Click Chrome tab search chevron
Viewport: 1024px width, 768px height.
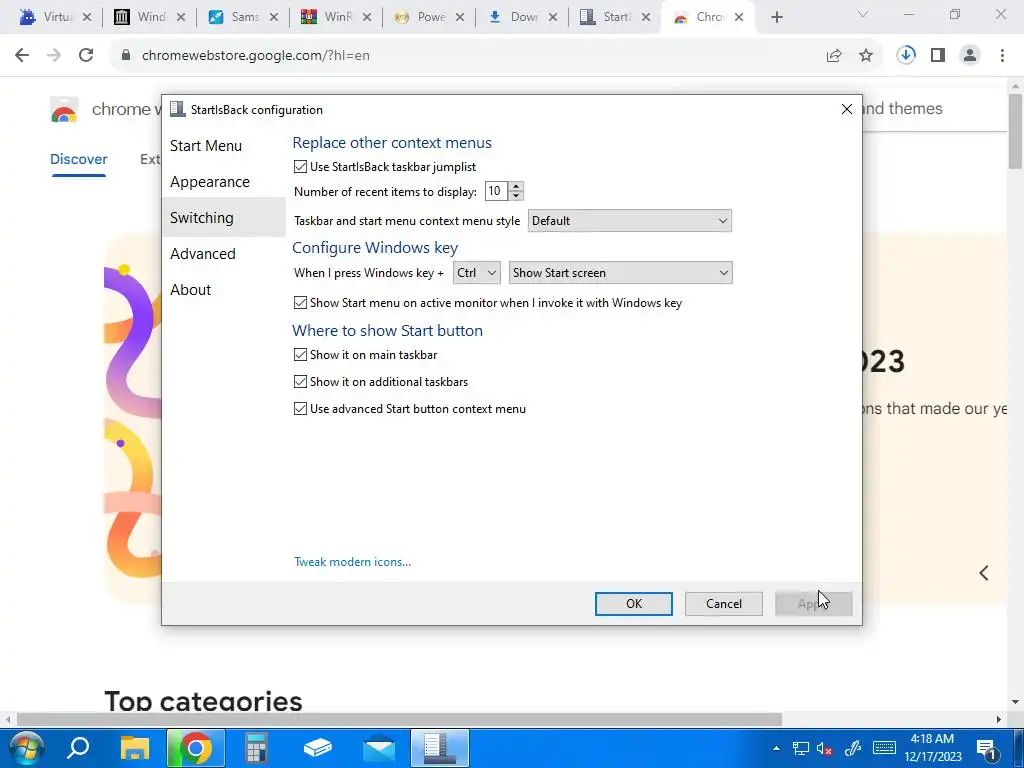(x=863, y=14)
